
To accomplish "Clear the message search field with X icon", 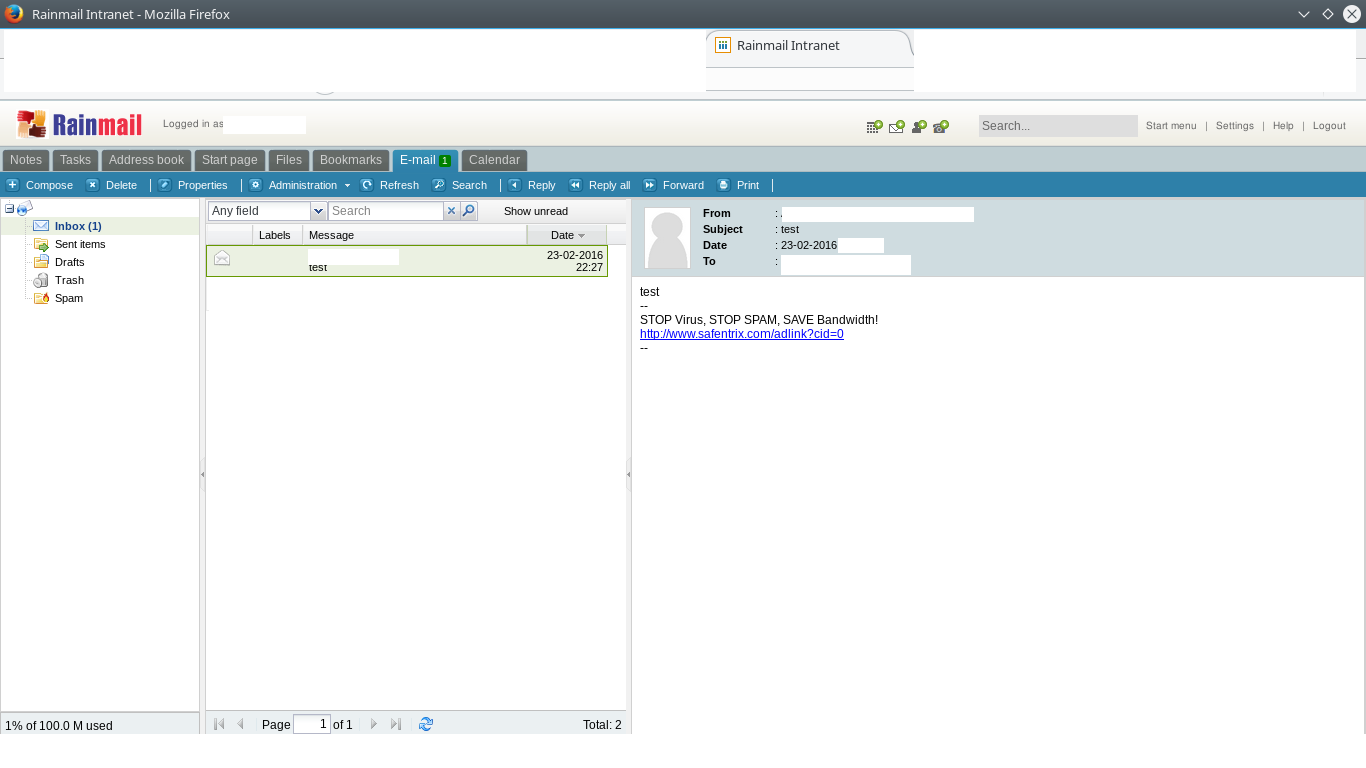I will (451, 211).
